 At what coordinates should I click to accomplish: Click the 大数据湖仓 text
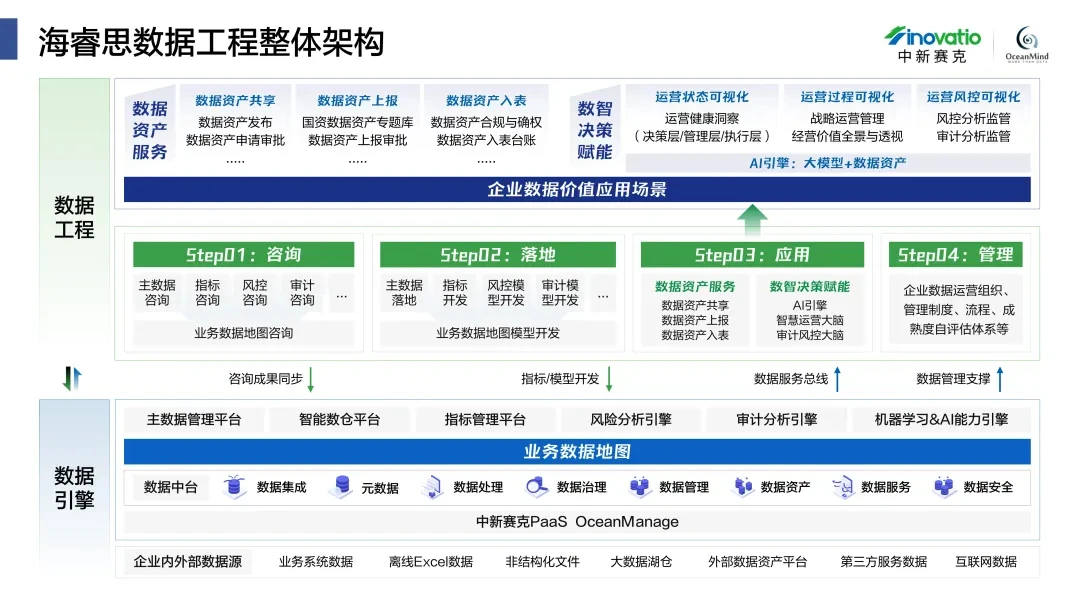(641, 562)
